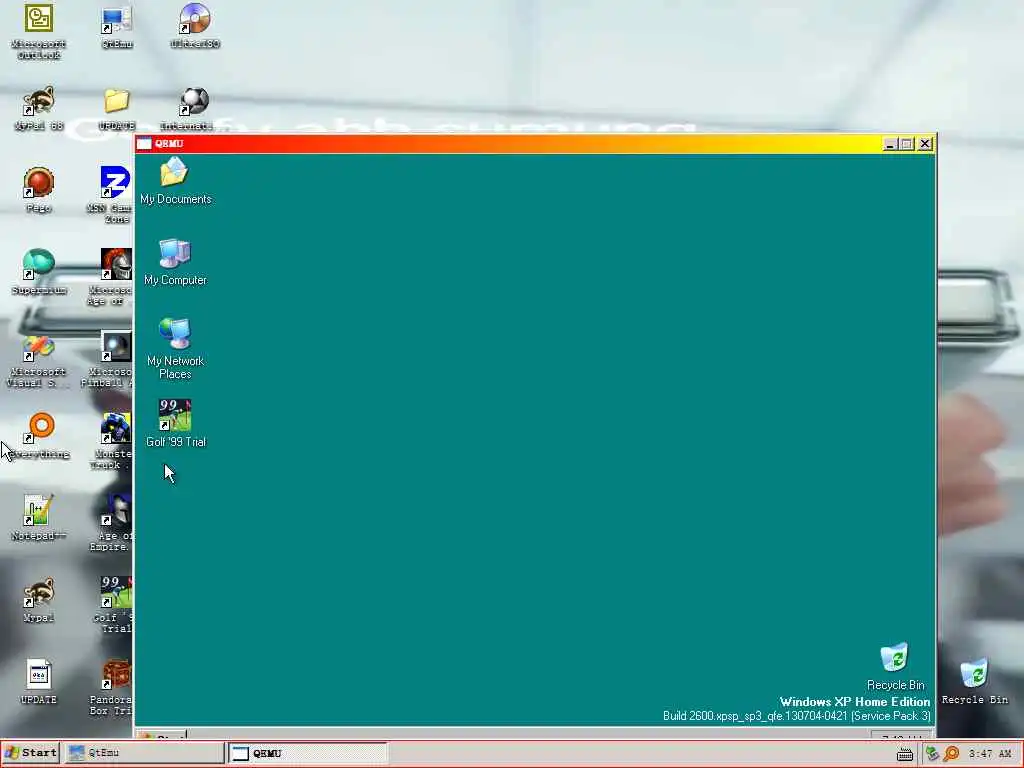Select the UPDATE file icon near Start

39,682
